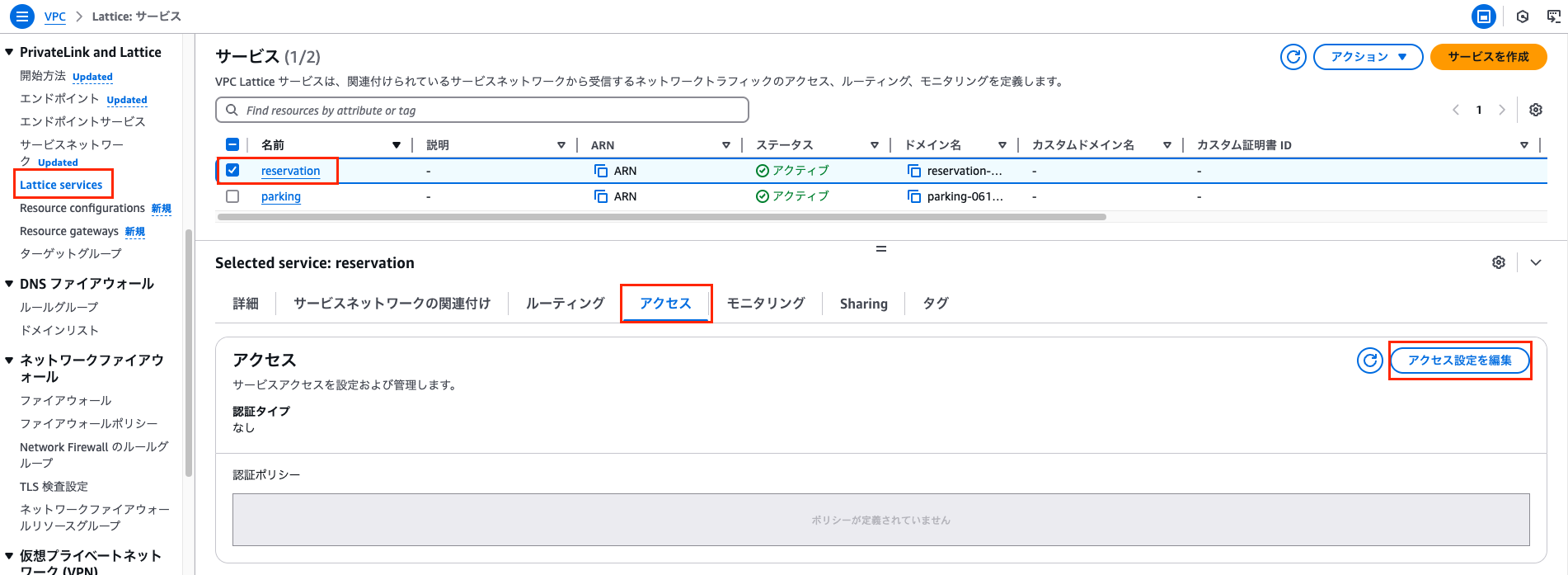Copy the parking service ARN
The height and width of the screenshot is (575, 1568).
tap(601, 196)
